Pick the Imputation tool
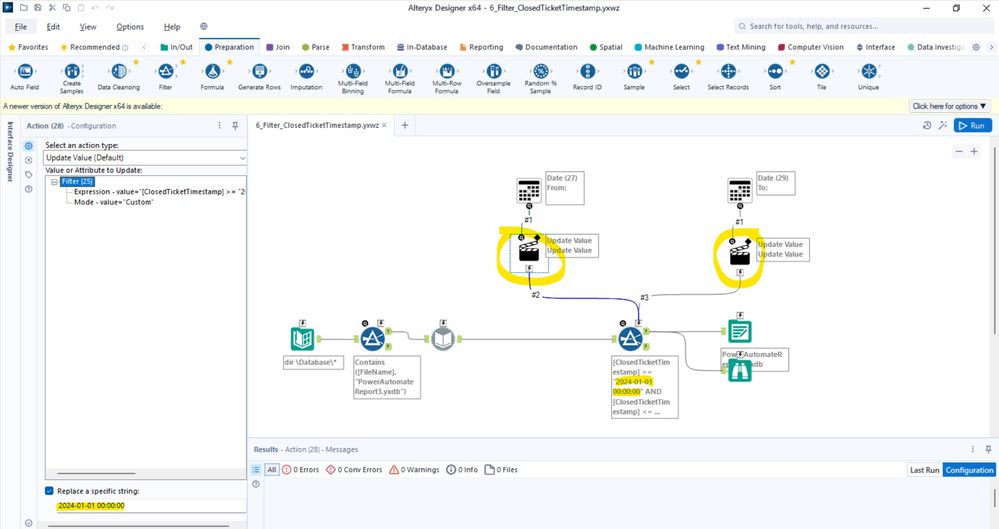999x529 pixels. click(x=306, y=71)
